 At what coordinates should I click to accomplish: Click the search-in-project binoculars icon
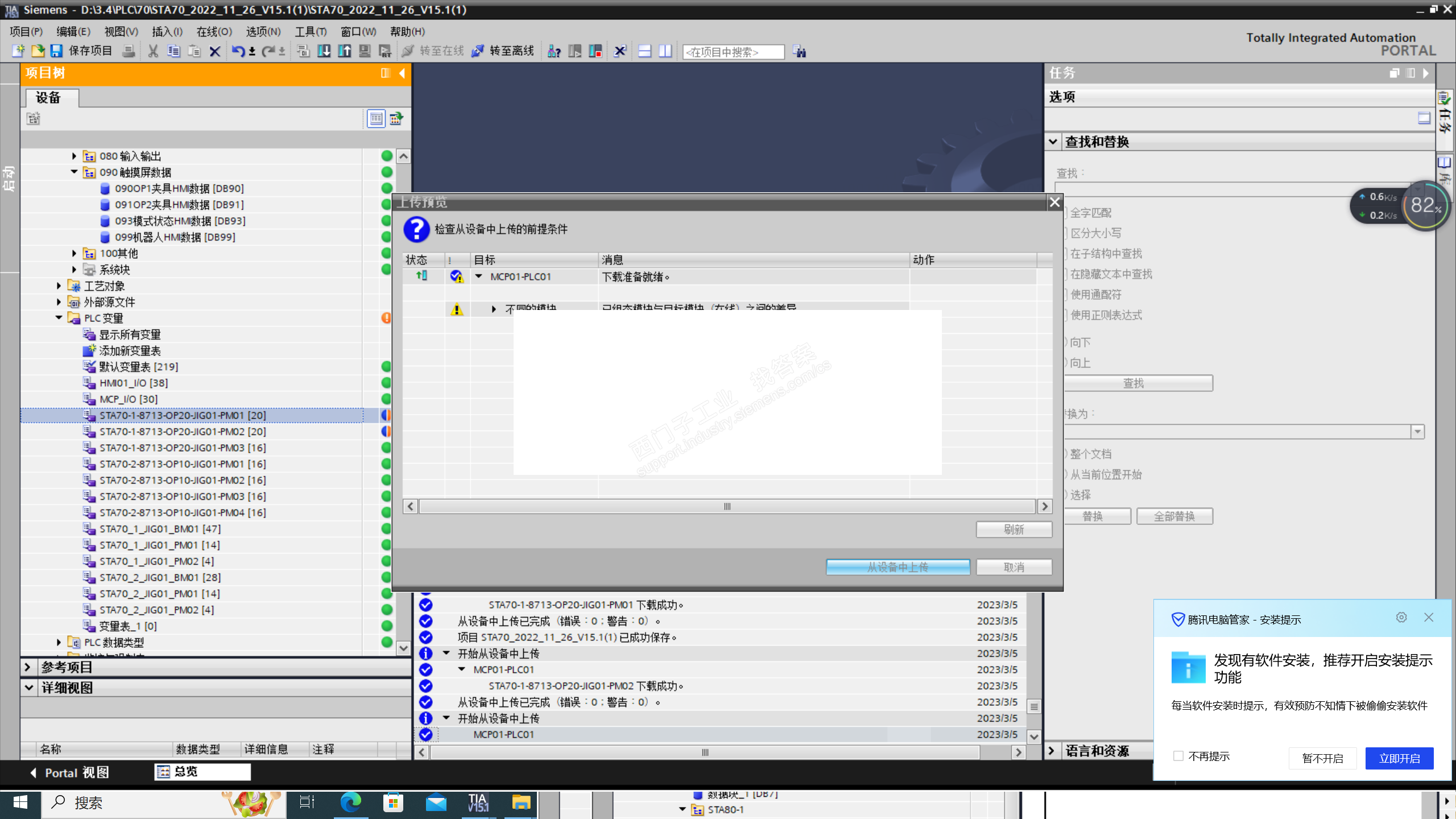[799, 52]
